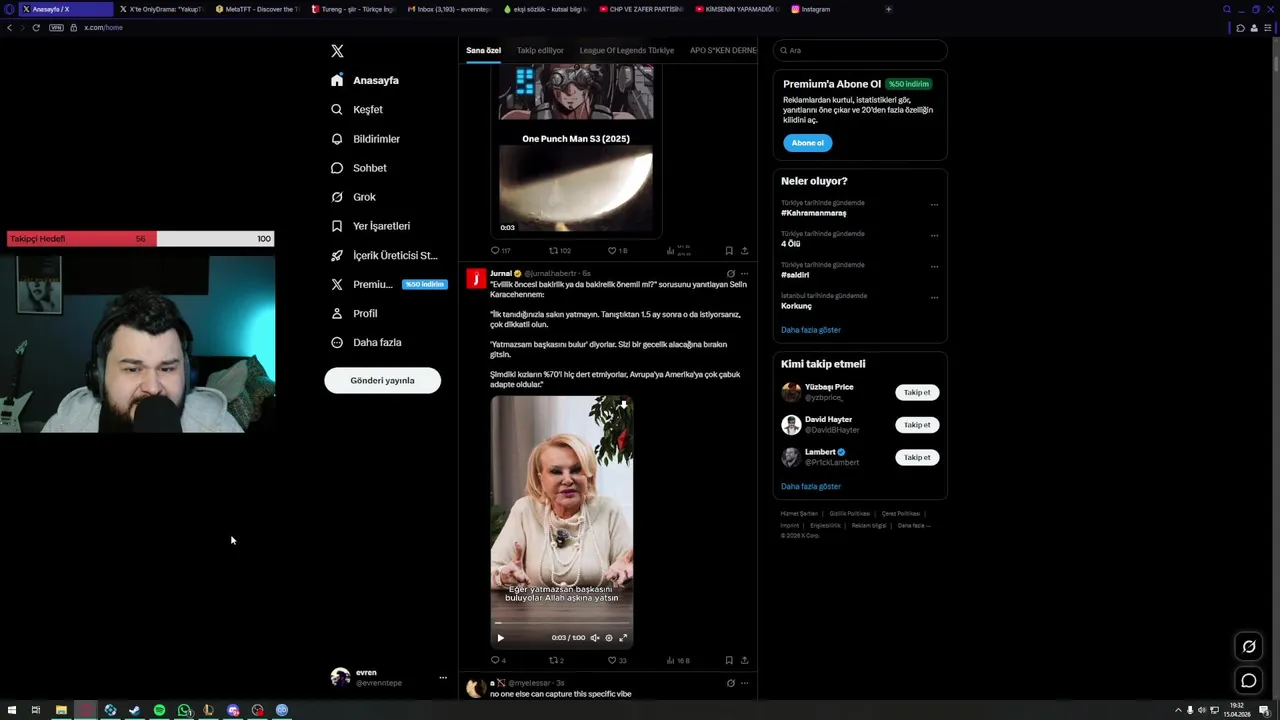Reply to the Jurnal post

pyautogui.click(x=498, y=660)
